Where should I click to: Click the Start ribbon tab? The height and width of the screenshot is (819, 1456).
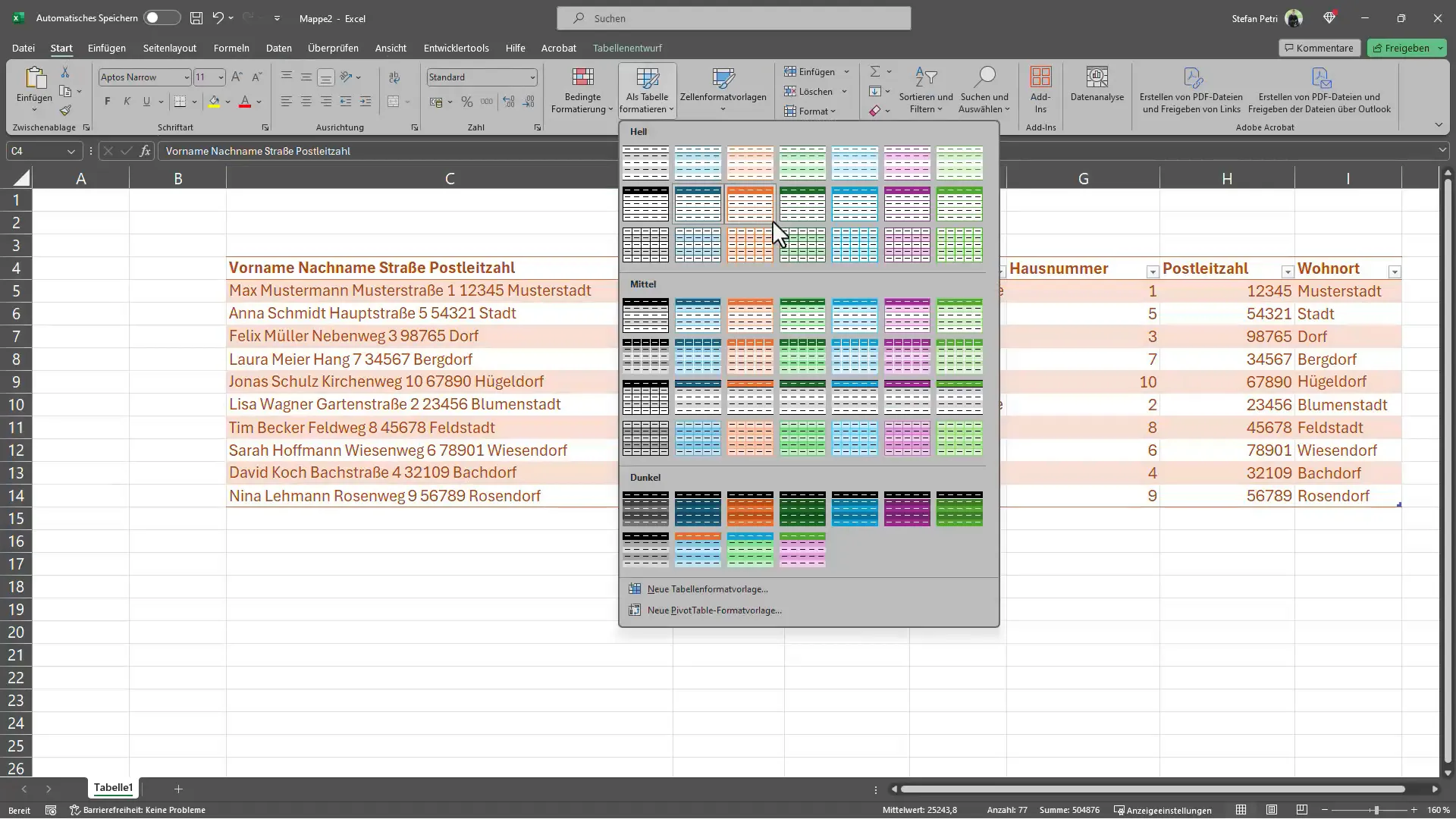(x=61, y=47)
